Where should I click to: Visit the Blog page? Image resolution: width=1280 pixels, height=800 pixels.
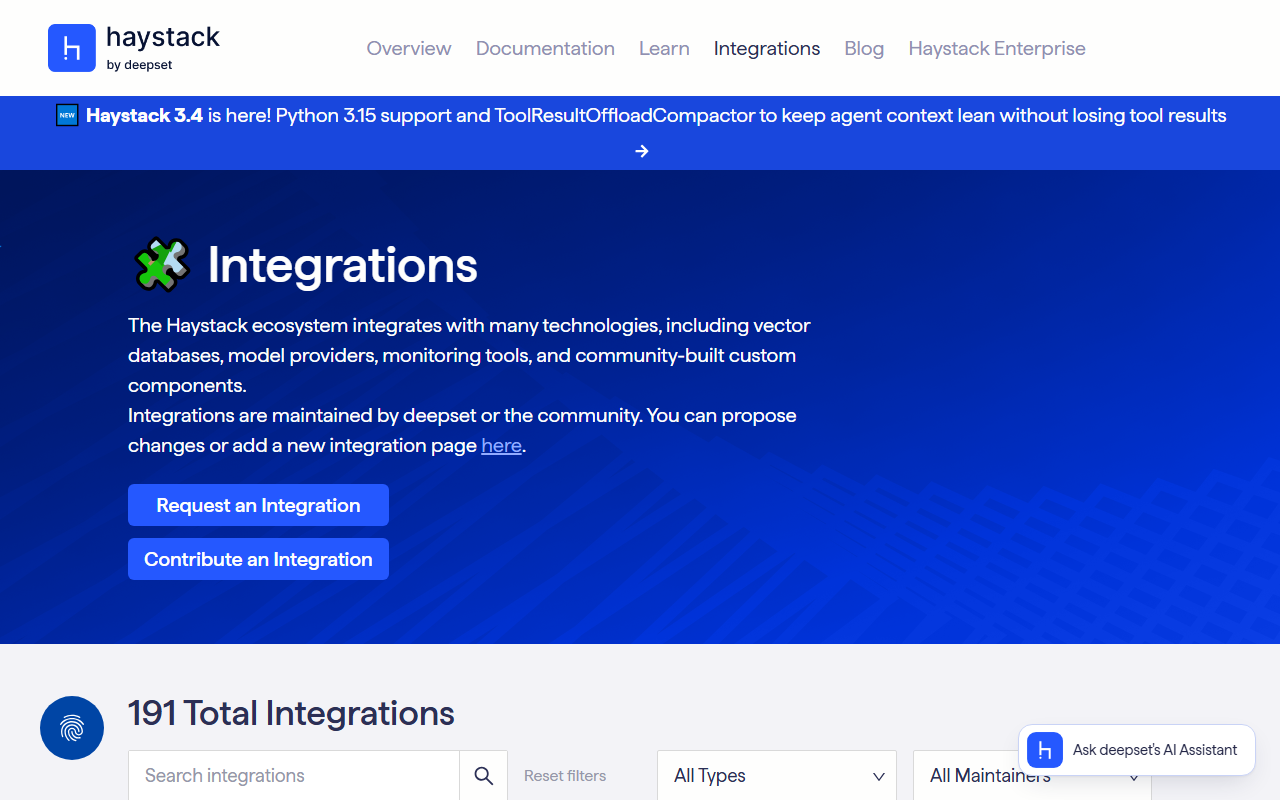coord(864,48)
